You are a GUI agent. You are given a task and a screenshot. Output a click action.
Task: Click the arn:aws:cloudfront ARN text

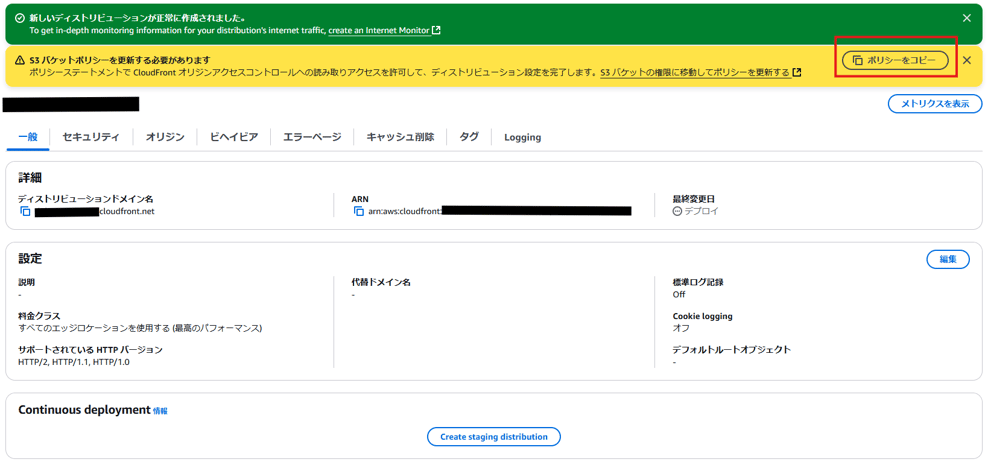[x=405, y=211]
